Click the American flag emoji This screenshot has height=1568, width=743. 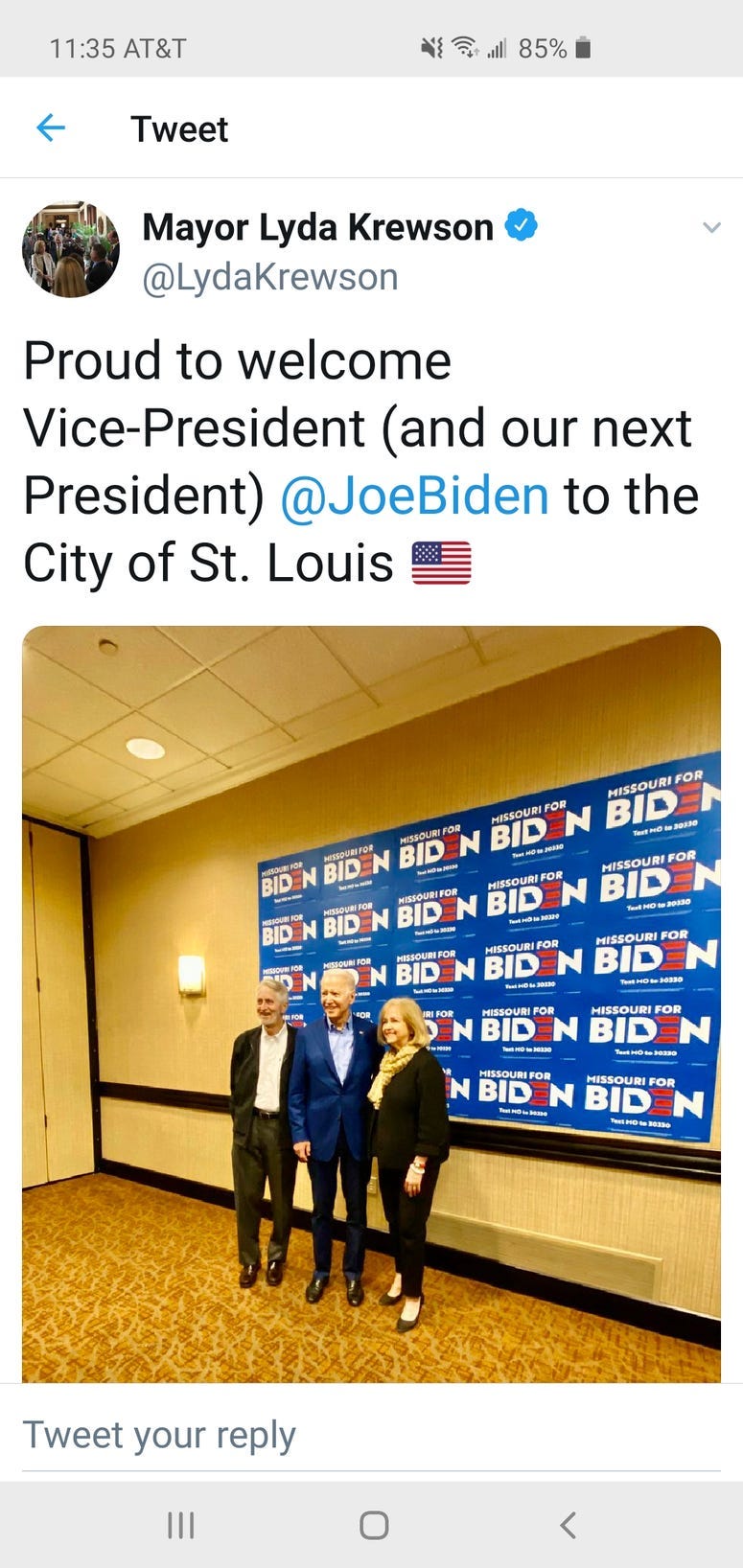(441, 563)
